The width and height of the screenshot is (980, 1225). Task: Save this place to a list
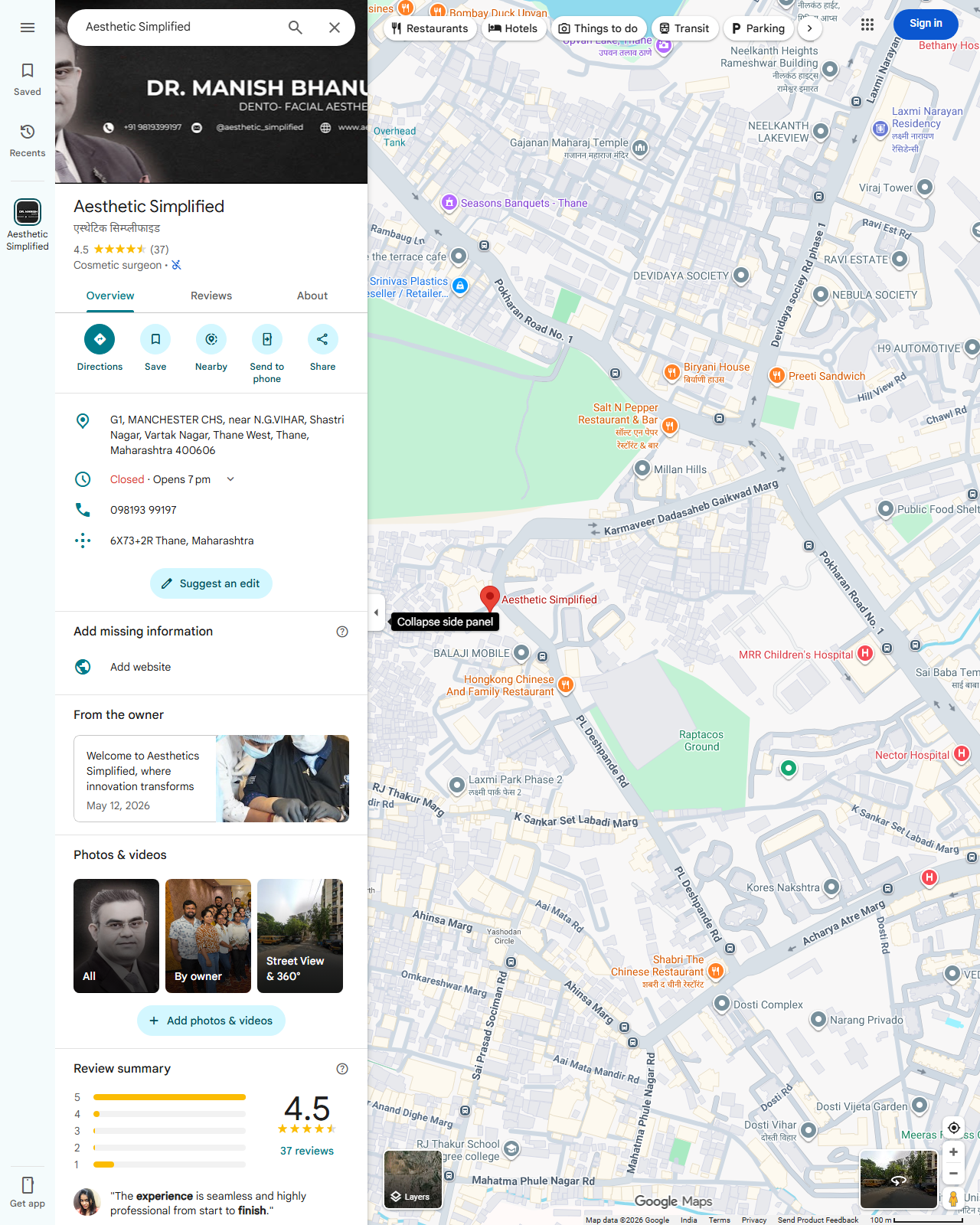pos(155,348)
